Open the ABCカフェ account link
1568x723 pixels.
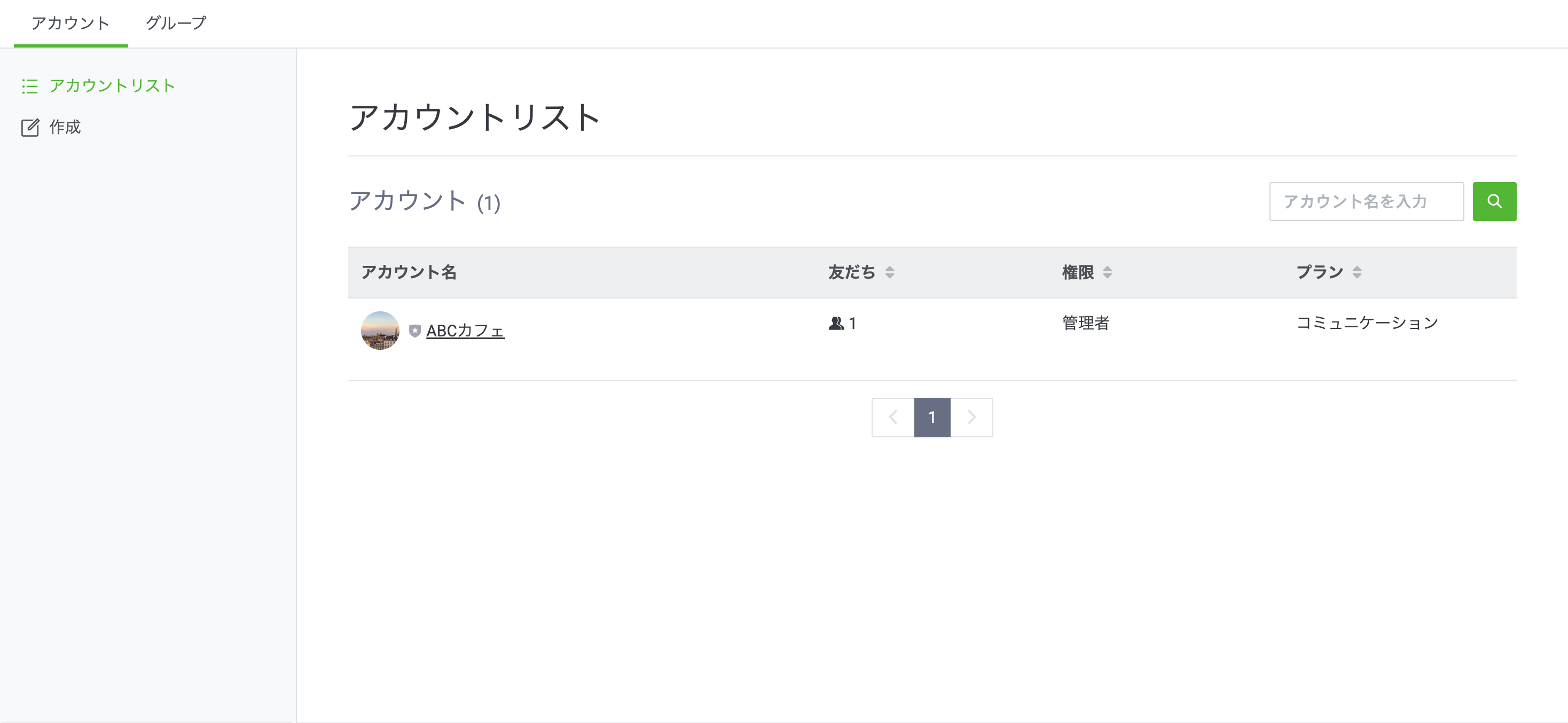[x=465, y=331]
